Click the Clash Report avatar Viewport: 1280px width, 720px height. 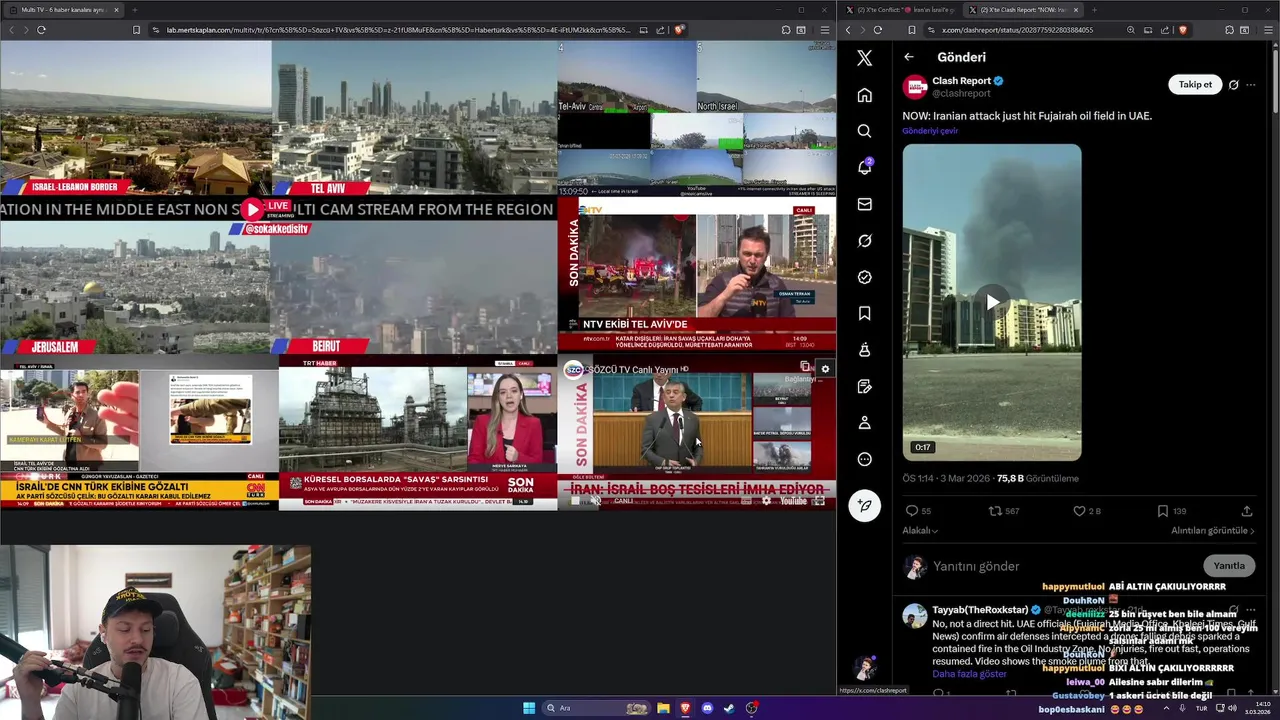[x=915, y=86]
